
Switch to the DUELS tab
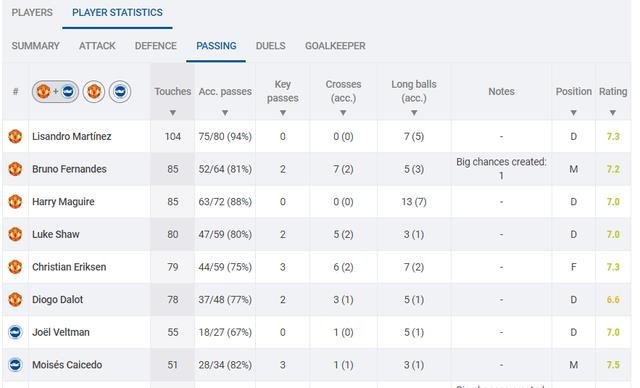coord(271,46)
